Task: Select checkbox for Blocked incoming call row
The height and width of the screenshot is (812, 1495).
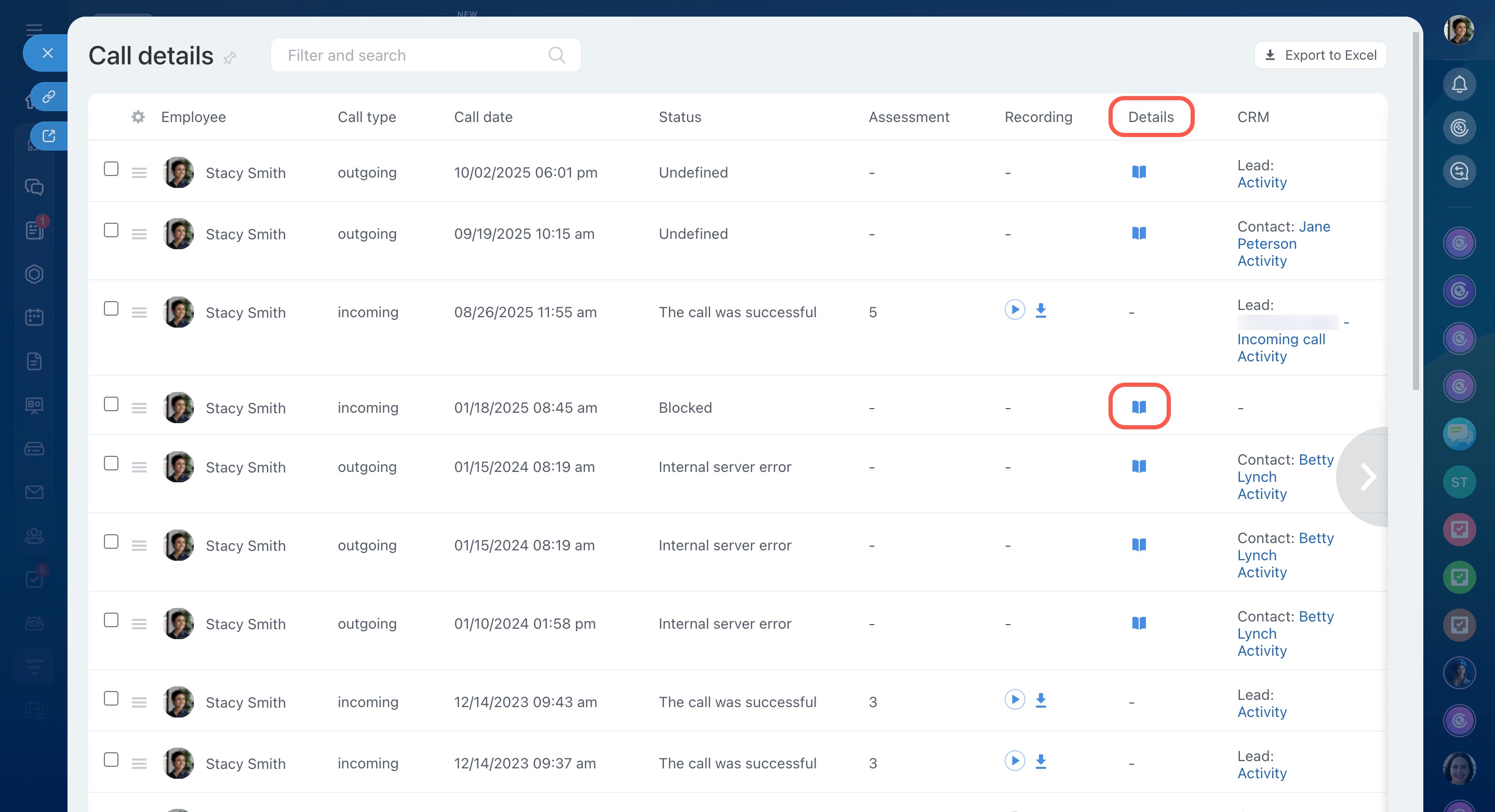Action: point(111,404)
